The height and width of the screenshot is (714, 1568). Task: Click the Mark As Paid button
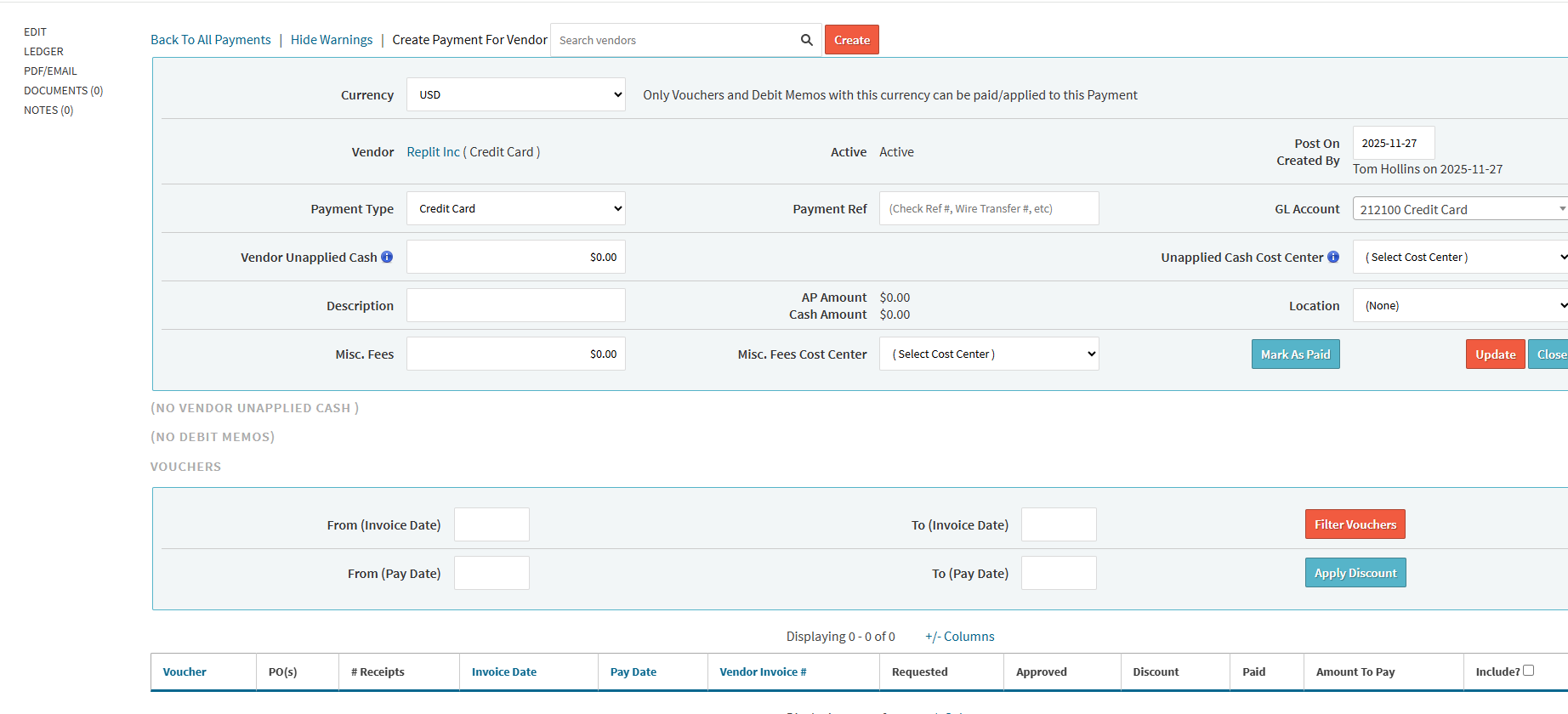[1295, 354]
